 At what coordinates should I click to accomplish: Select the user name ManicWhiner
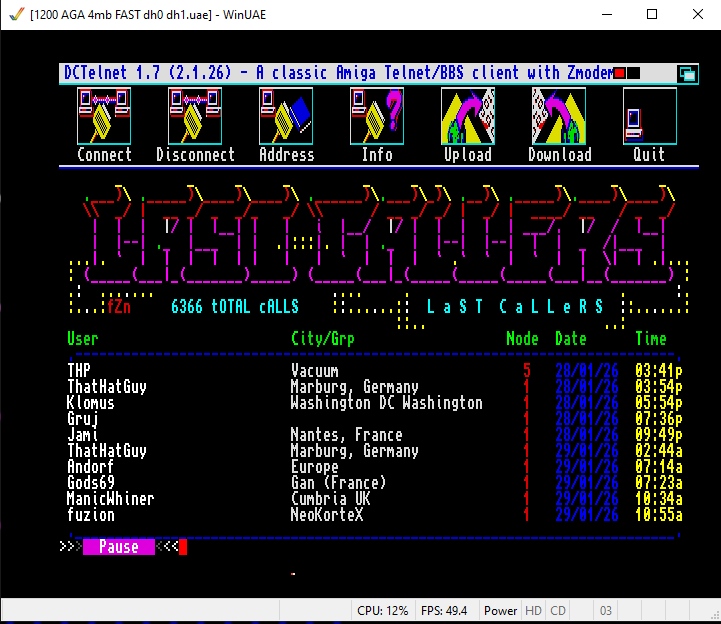(110, 499)
